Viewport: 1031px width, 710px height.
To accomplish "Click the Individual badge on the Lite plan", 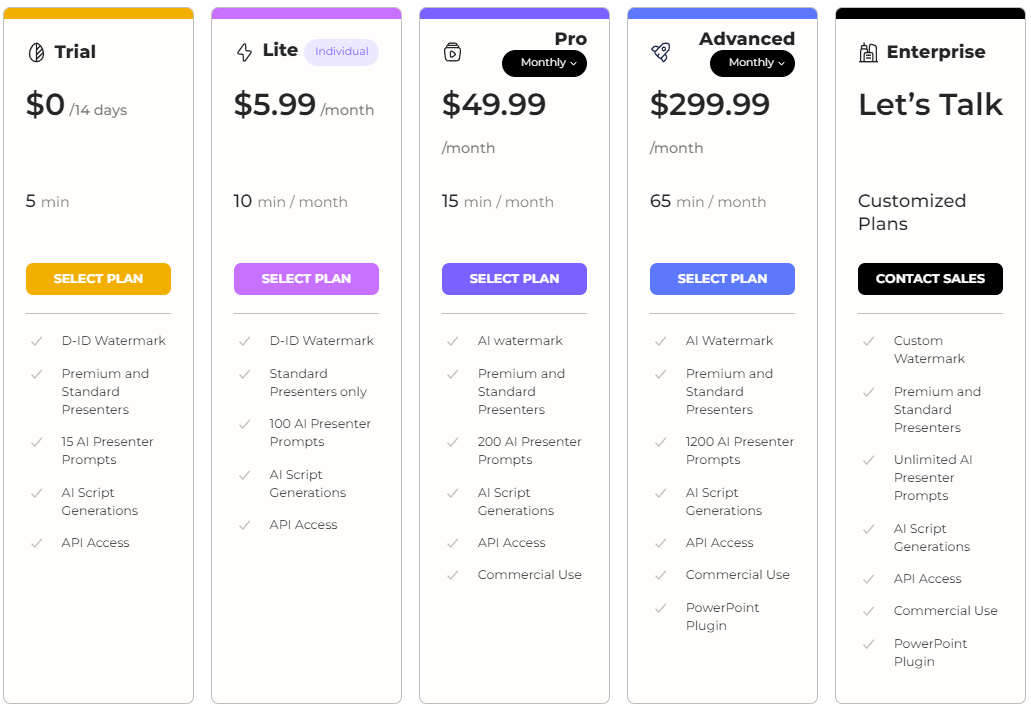I will tap(341, 52).
